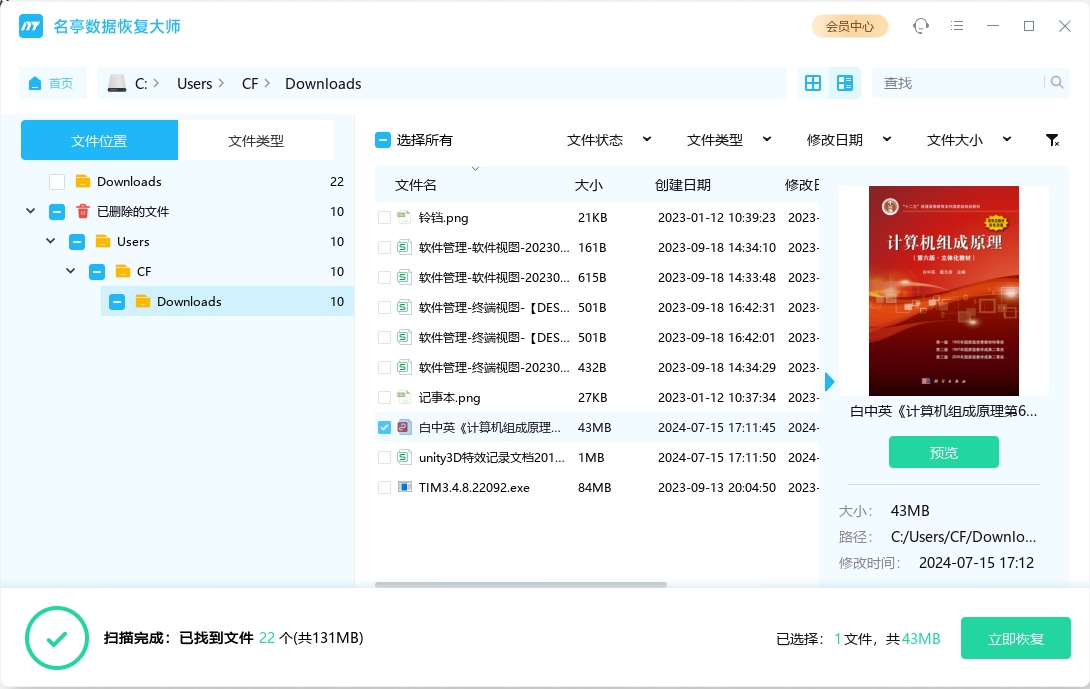Click the unity3D spreadsheet file icon
The width and height of the screenshot is (1090, 689).
tap(404, 457)
